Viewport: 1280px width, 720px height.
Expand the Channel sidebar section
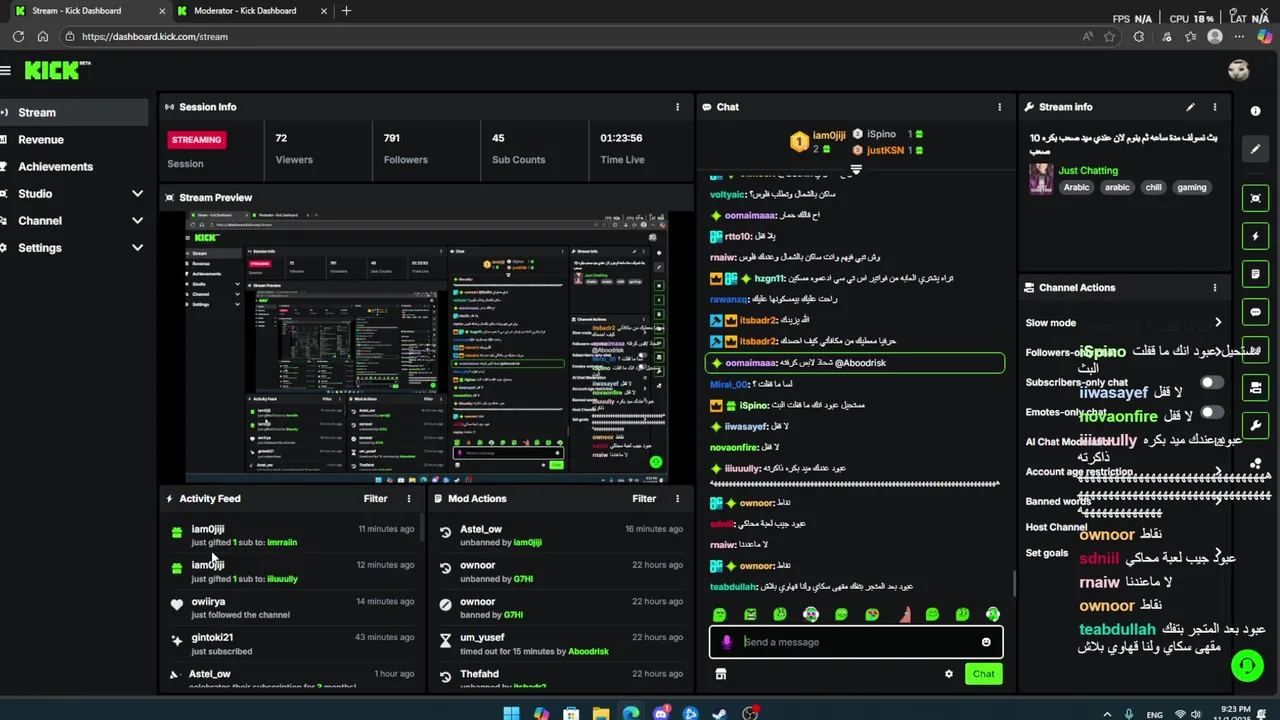tap(137, 221)
